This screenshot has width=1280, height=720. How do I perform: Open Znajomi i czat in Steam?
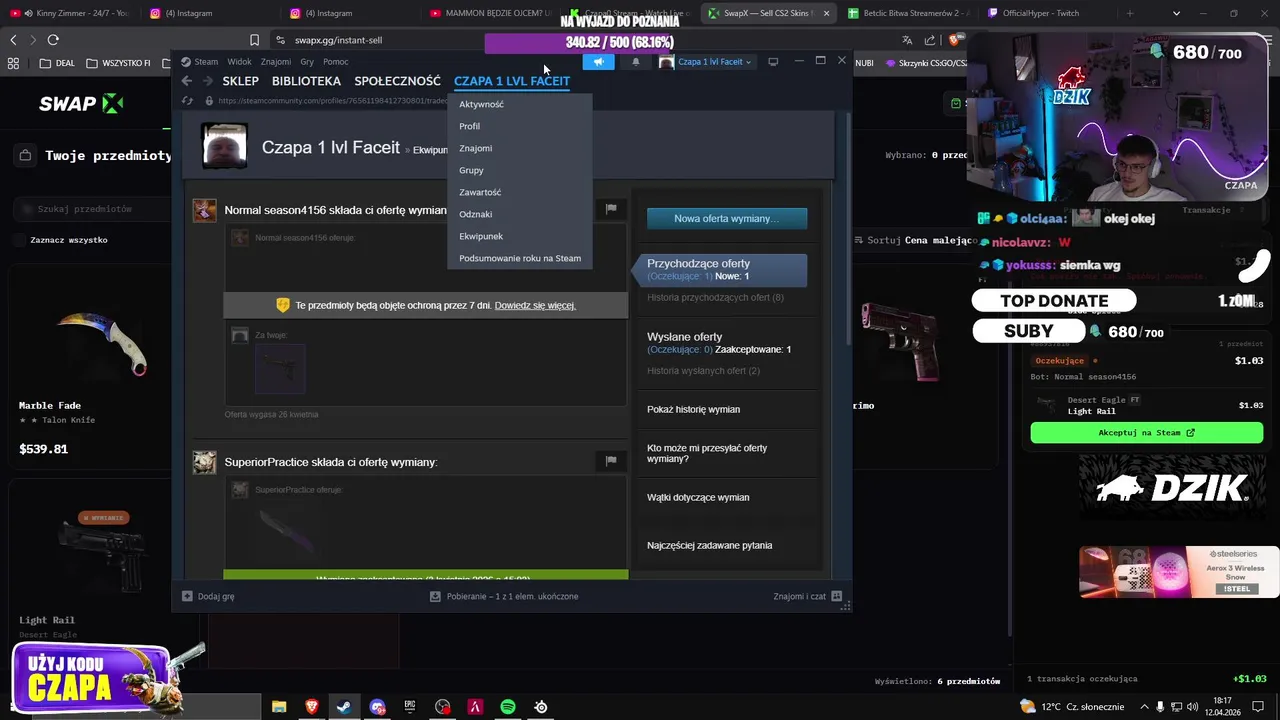point(808,596)
